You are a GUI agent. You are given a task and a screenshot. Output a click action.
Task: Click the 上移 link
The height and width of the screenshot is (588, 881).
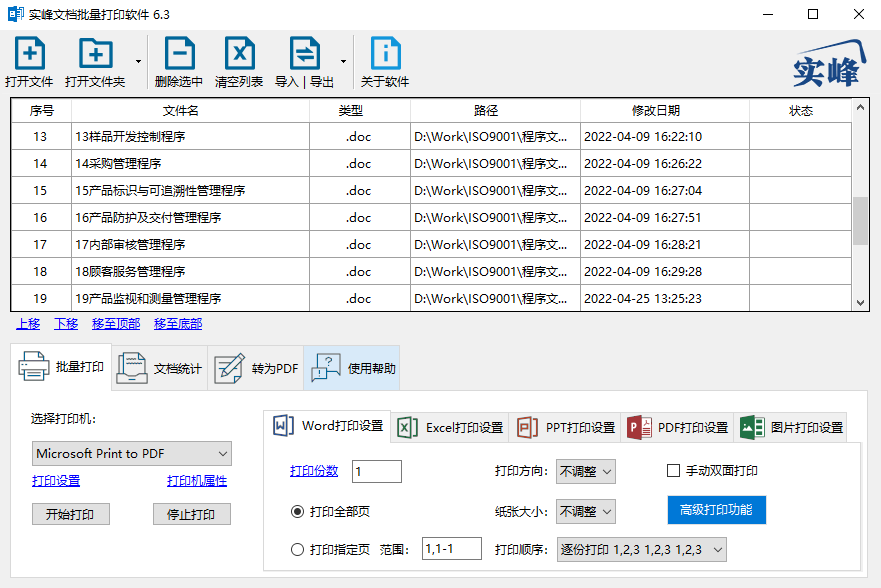point(28,324)
